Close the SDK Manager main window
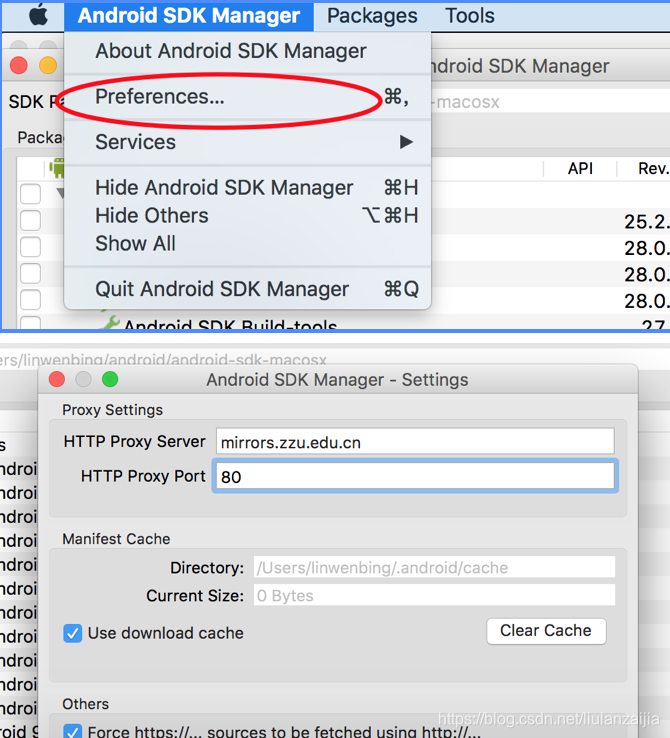The width and height of the screenshot is (670, 738). pos(18,65)
